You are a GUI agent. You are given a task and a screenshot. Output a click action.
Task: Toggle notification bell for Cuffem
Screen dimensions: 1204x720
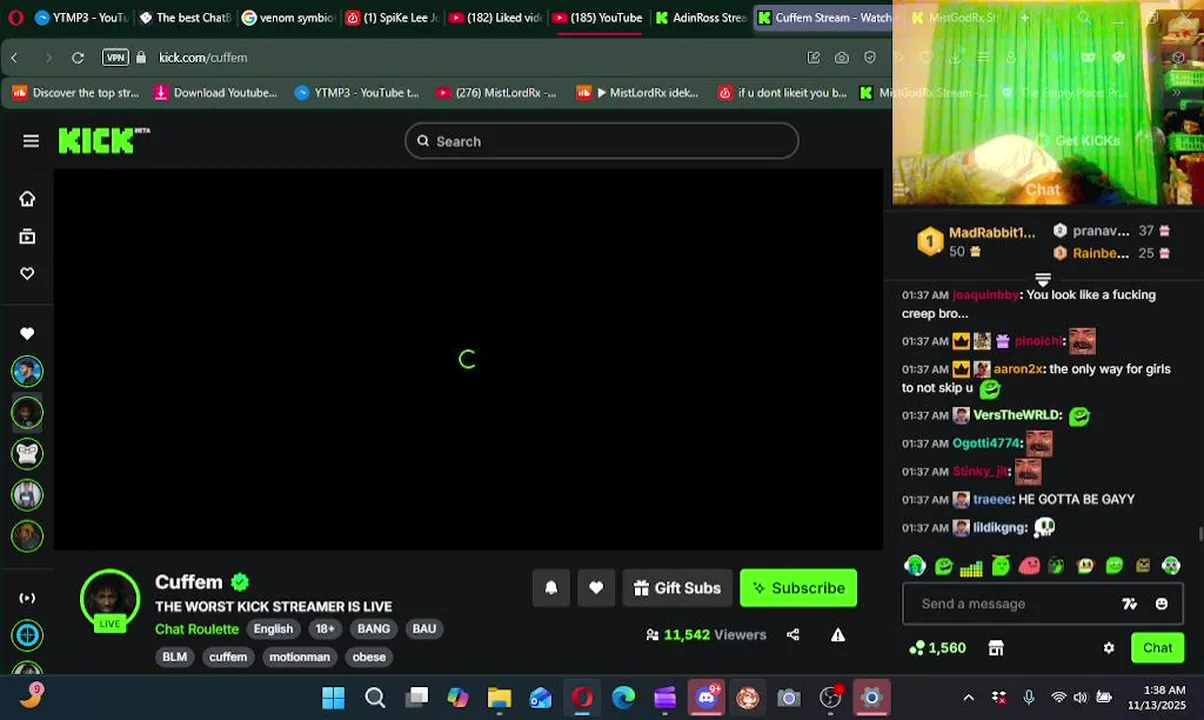point(551,588)
